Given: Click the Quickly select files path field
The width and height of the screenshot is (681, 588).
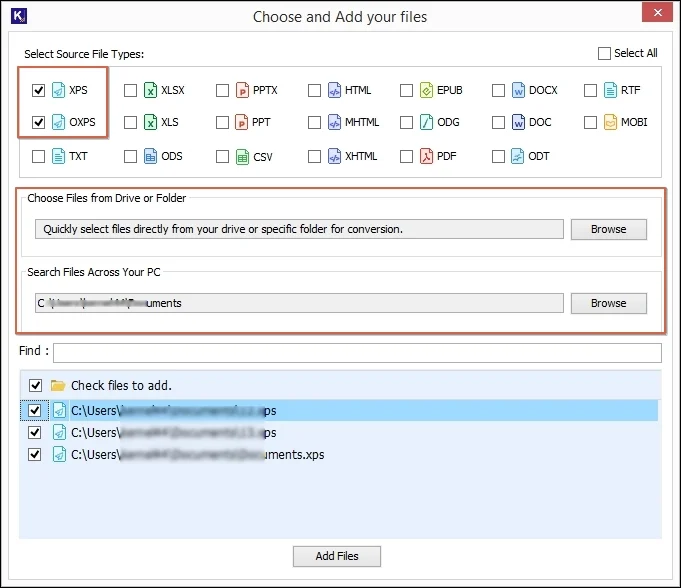Looking at the screenshot, I should point(299,229).
